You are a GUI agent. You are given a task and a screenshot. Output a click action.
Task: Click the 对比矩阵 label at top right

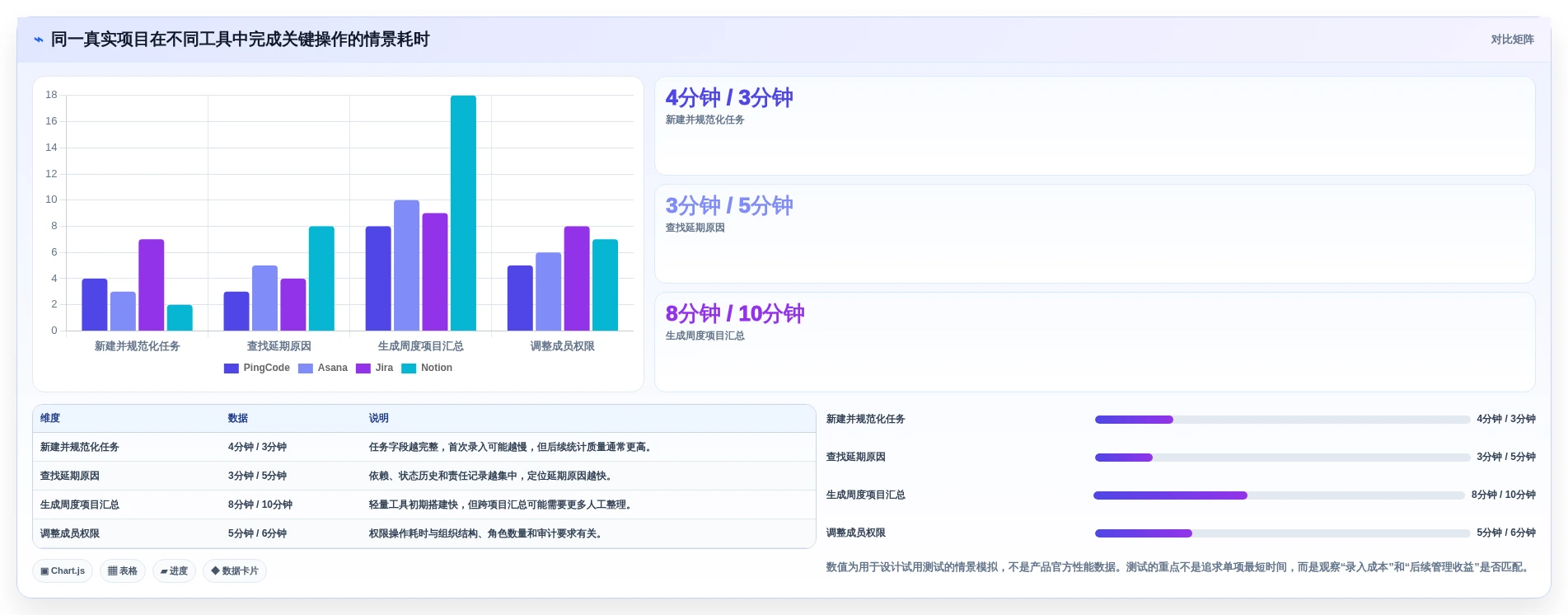[x=1512, y=40]
